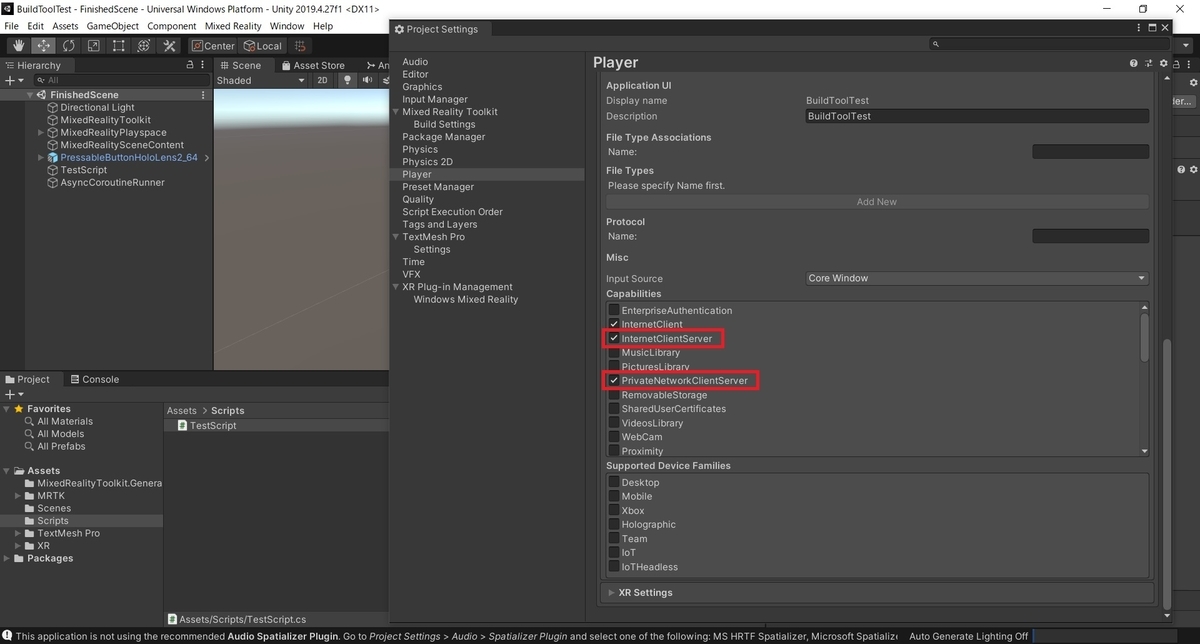1200x644 pixels.
Task: Toggle the Local handle rotation button
Action: pyautogui.click(x=263, y=45)
